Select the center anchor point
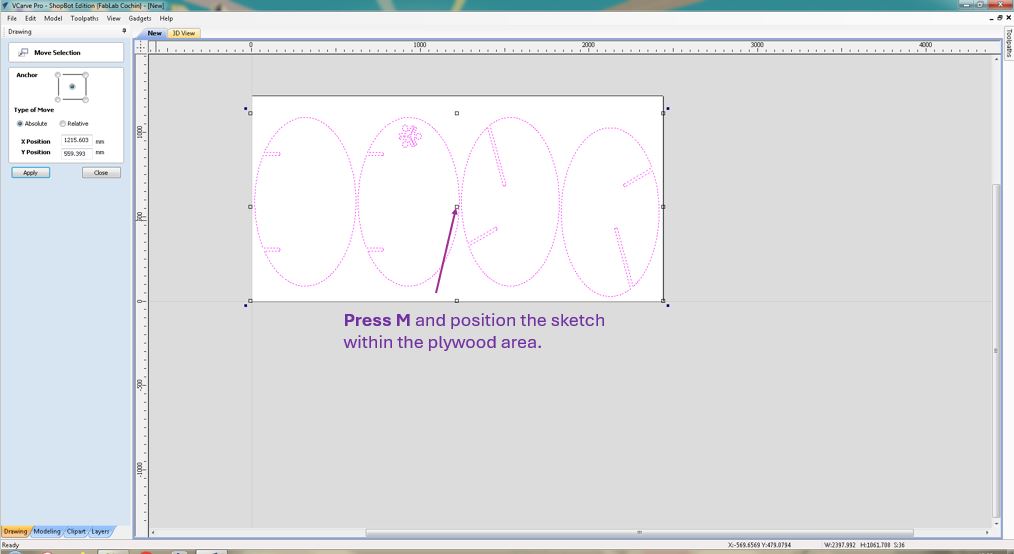 click(72, 87)
